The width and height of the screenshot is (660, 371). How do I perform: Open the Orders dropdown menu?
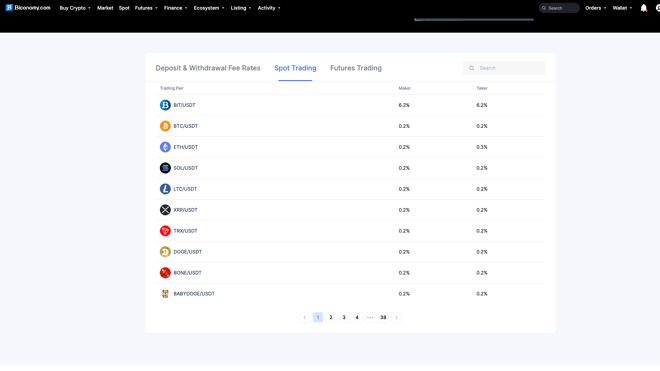pyautogui.click(x=596, y=8)
